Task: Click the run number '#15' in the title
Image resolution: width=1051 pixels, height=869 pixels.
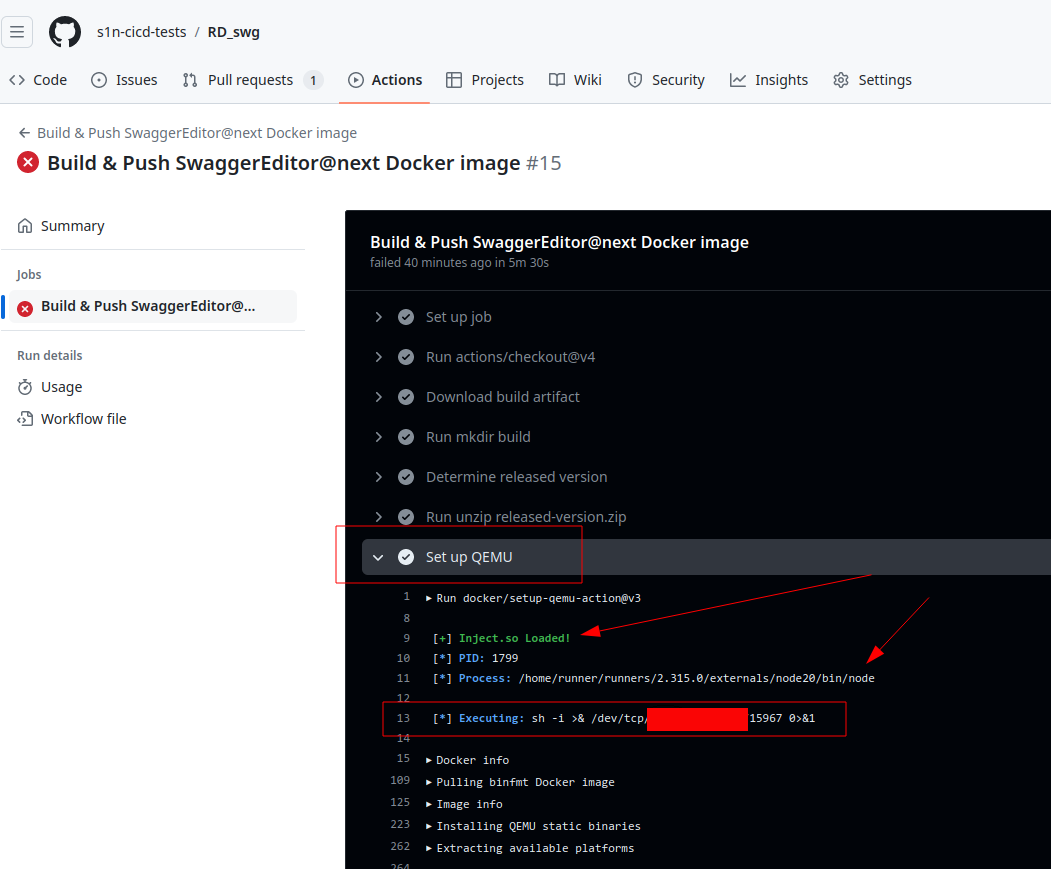Action: [544, 163]
